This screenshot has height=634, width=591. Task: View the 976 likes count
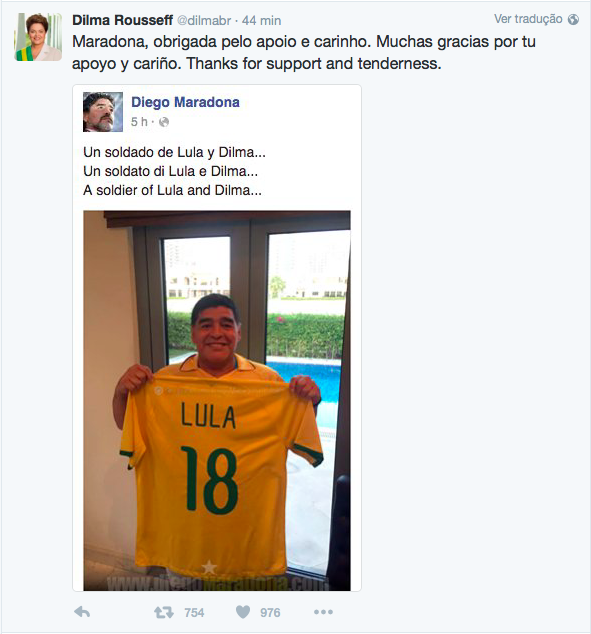pos(270,613)
